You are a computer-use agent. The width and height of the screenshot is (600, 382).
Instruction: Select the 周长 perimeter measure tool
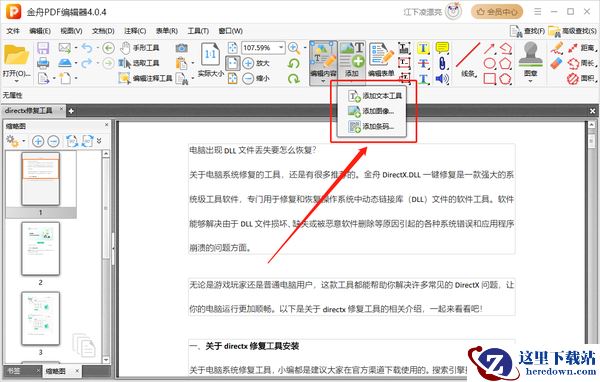point(582,63)
